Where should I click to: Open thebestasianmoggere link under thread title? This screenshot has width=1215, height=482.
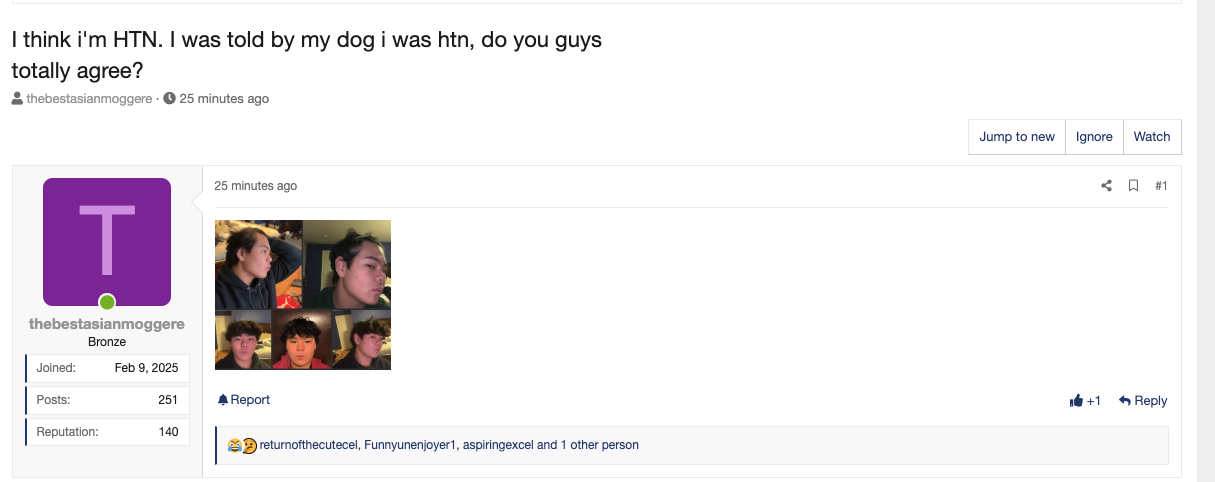pyautogui.click(x=89, y=99)
